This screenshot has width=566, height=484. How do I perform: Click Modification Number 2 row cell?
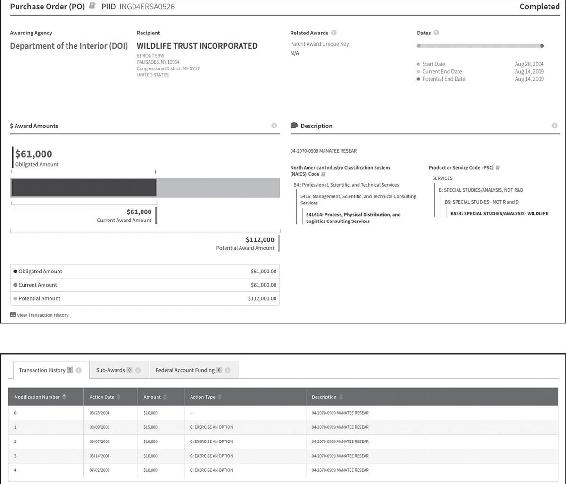tap(46, 441)
